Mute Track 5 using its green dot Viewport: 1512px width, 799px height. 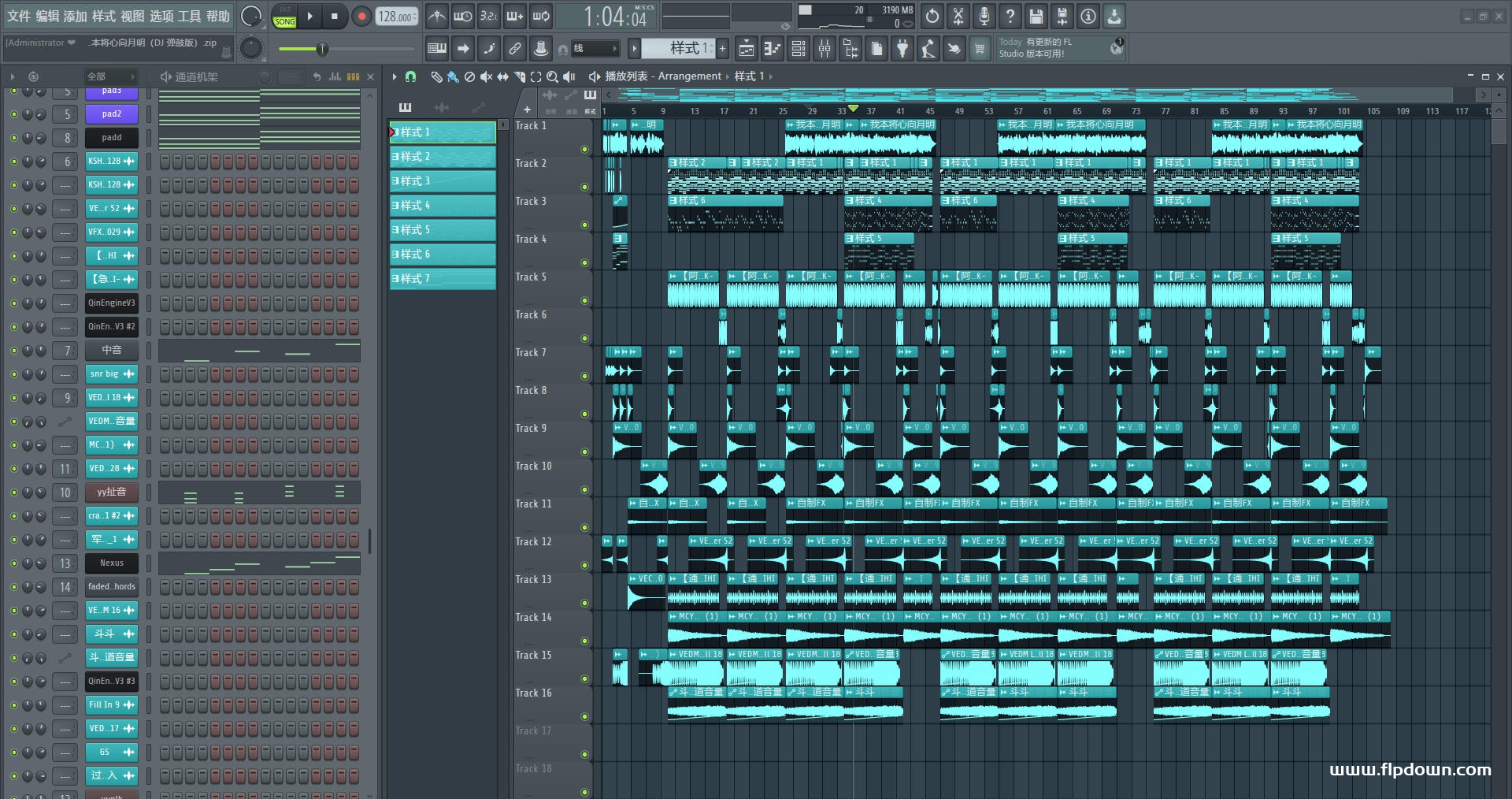pos(584,300)
